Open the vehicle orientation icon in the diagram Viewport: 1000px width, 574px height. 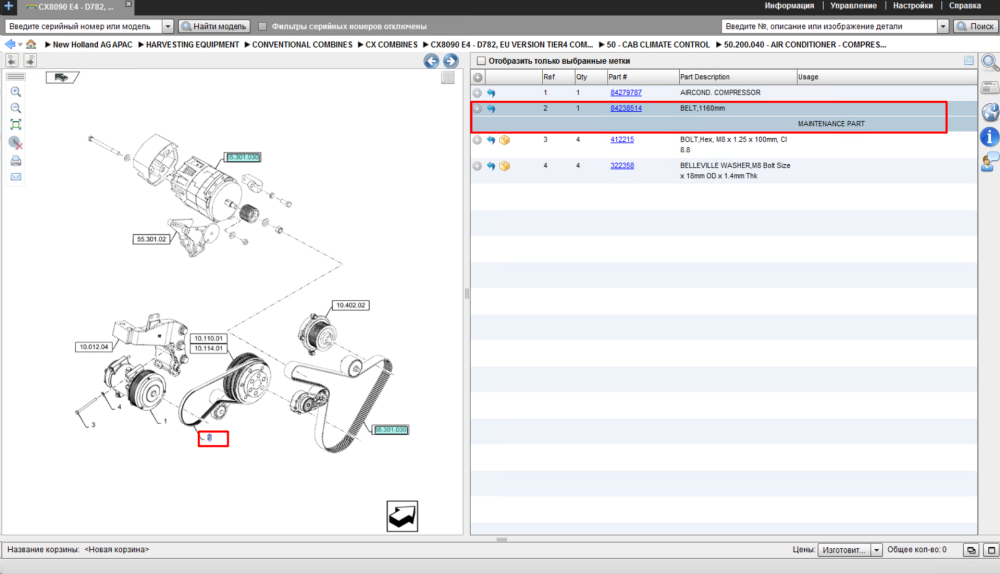click(62, 78)
